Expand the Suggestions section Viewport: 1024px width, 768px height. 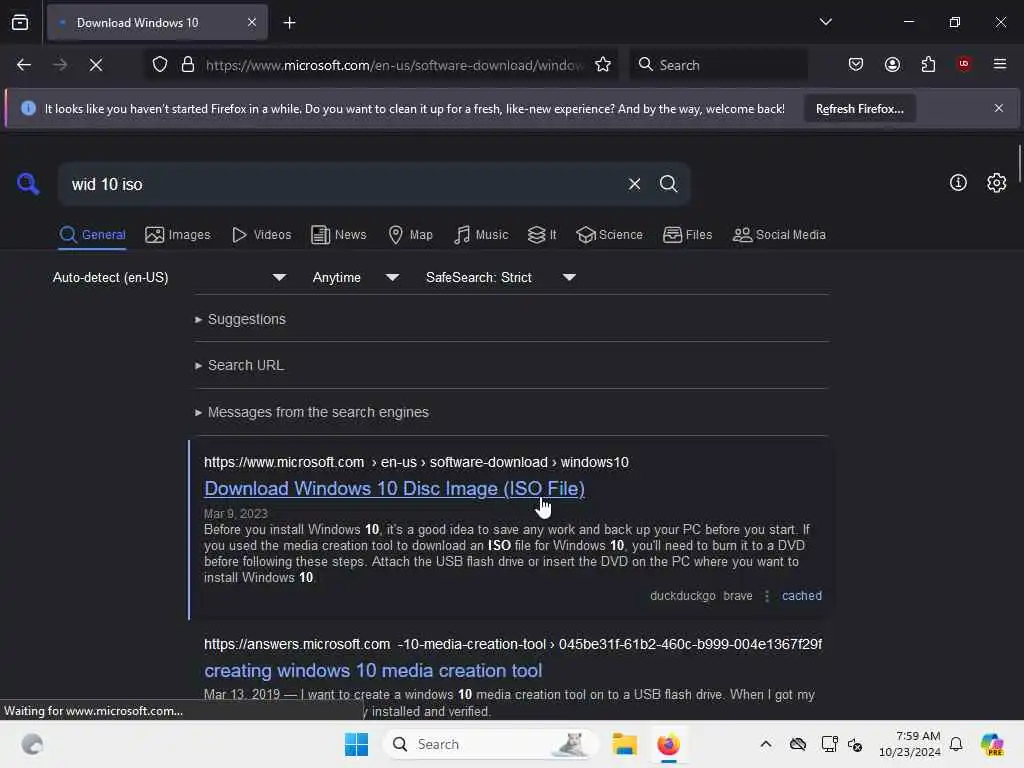[240, 319]
